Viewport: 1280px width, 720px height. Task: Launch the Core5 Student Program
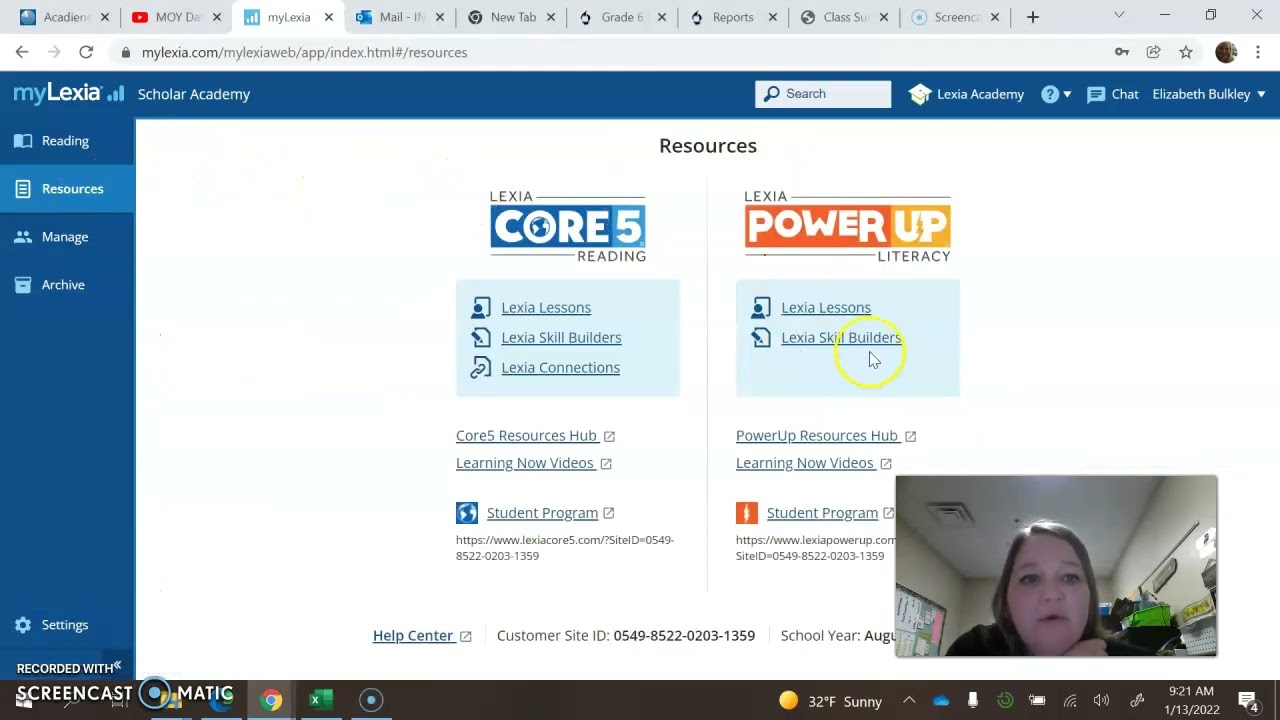[x=550, y=513]
